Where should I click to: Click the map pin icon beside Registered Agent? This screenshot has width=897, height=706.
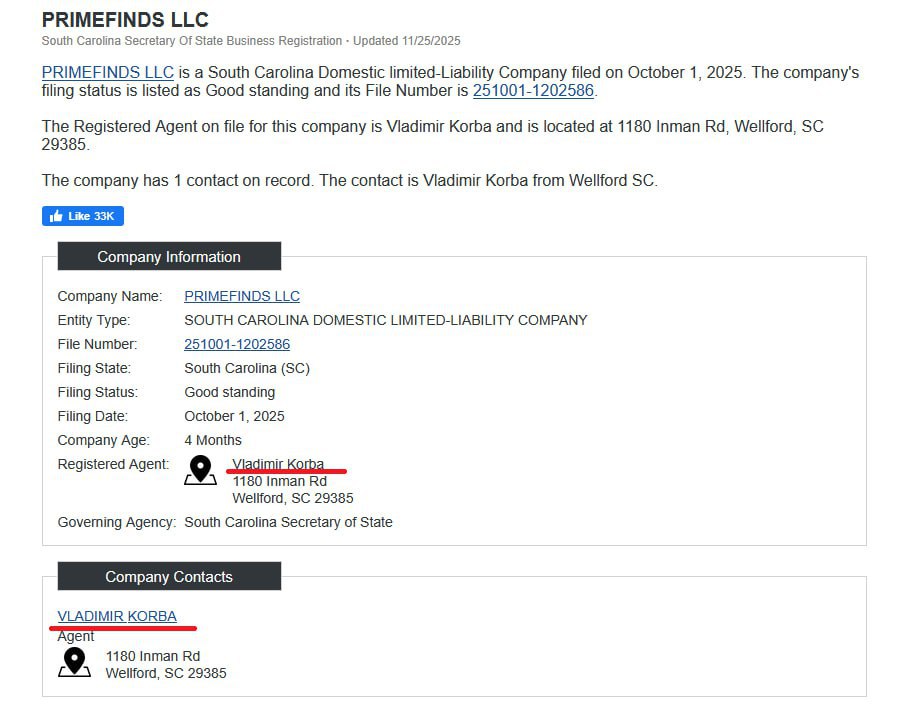coord(200,470)
